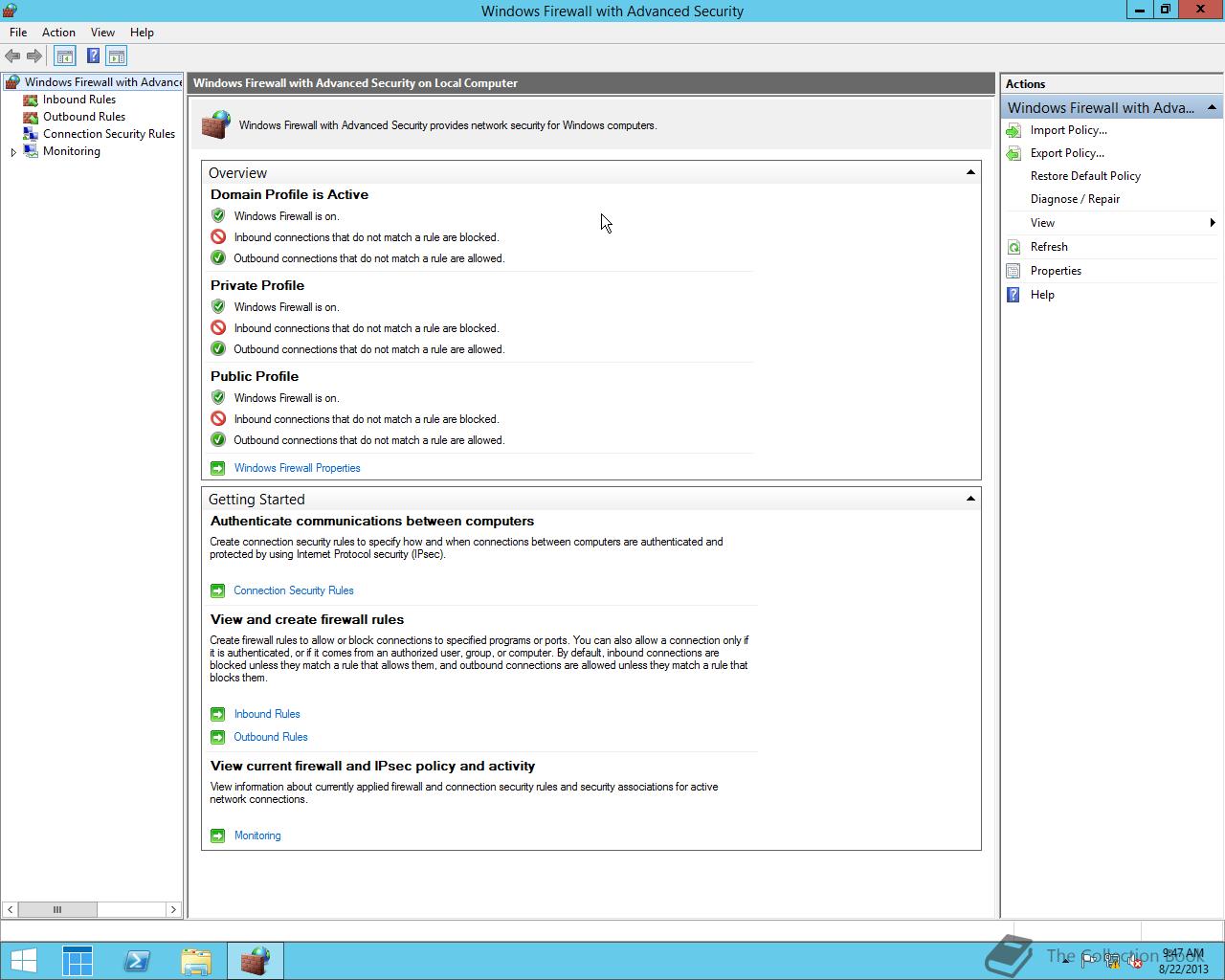
Task: Follow the Monitoring link in Getting Started
Action: click(257, 835)
